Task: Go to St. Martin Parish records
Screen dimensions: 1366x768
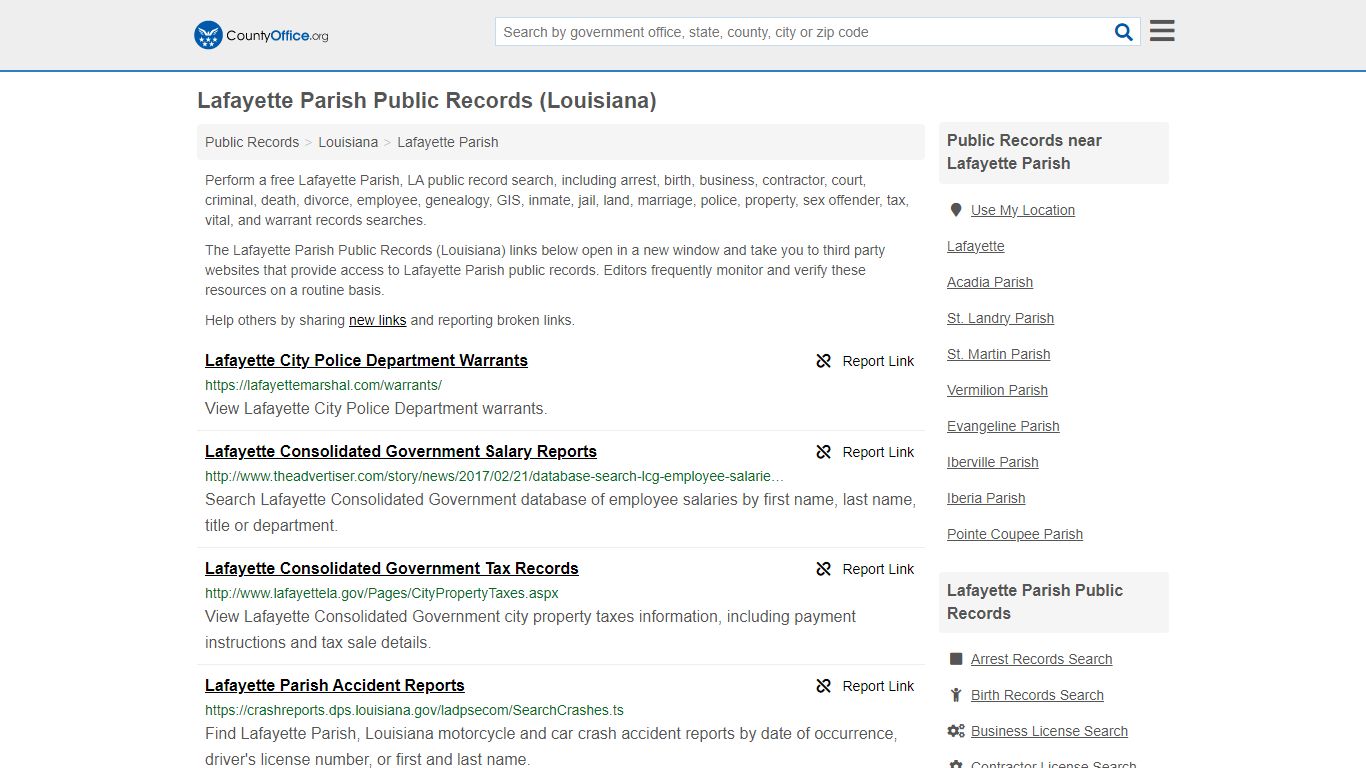Action: [999, 354]
